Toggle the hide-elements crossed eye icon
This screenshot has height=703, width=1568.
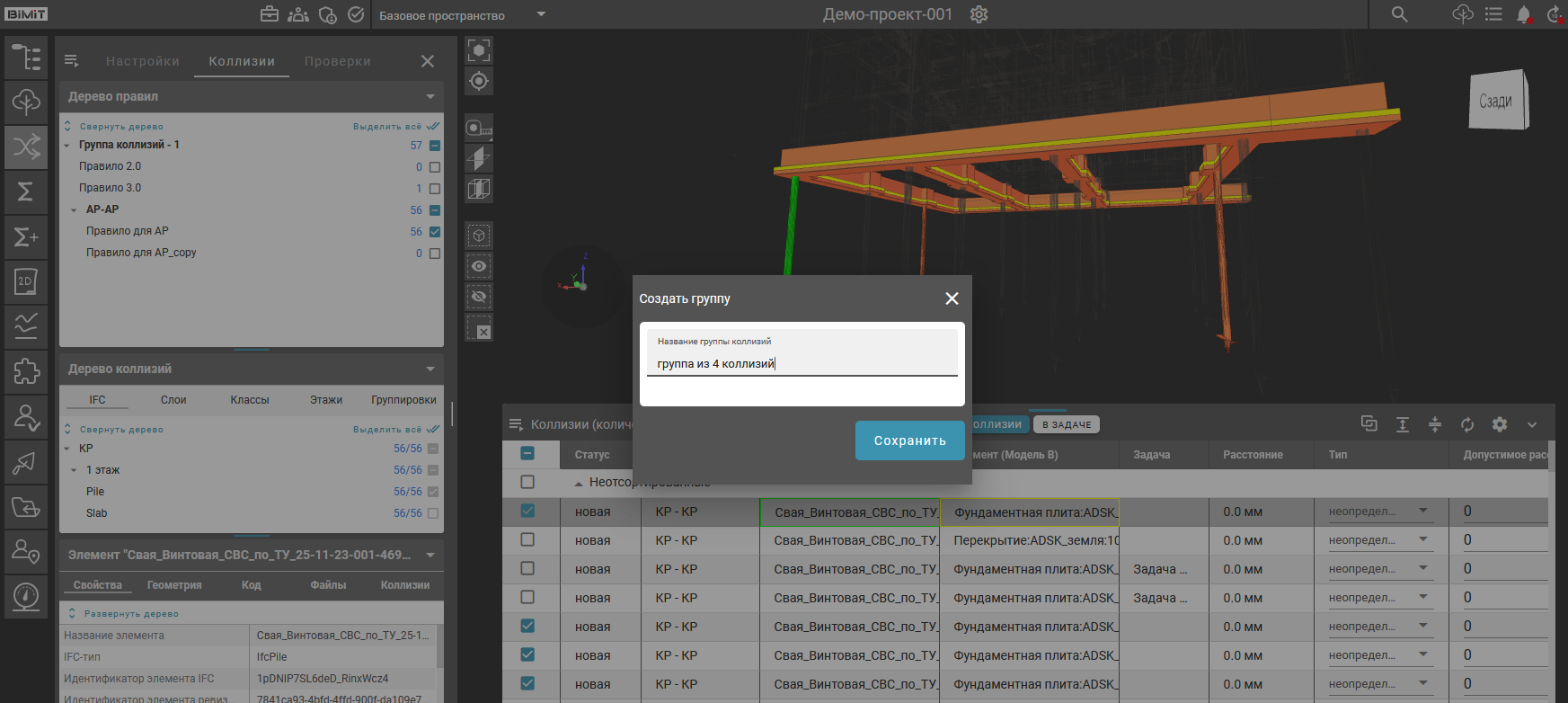(479, 297)
